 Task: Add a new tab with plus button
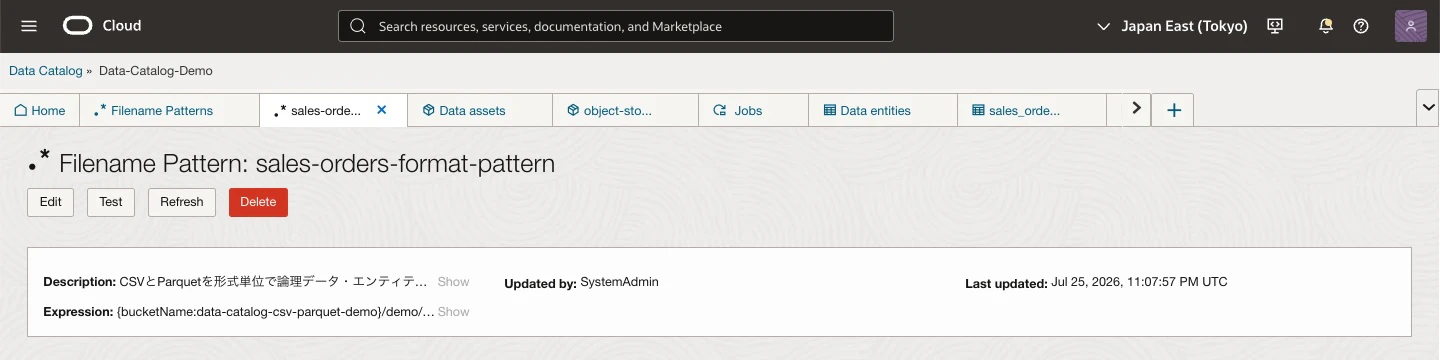click(1173, 110)
